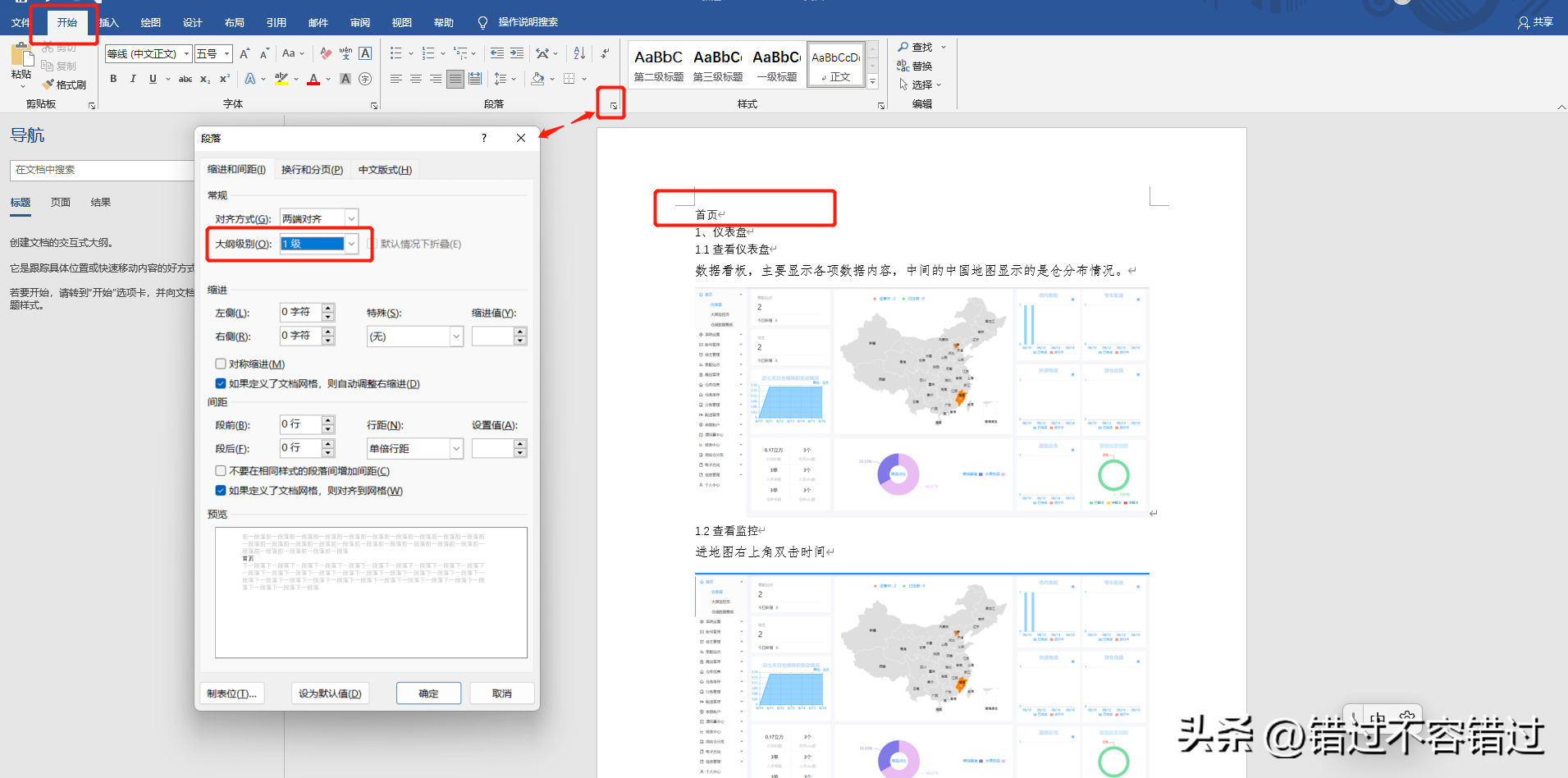Expand styles gallery more arrow
Viewport: 1568px width, 778px height.
tap(873, 82)
